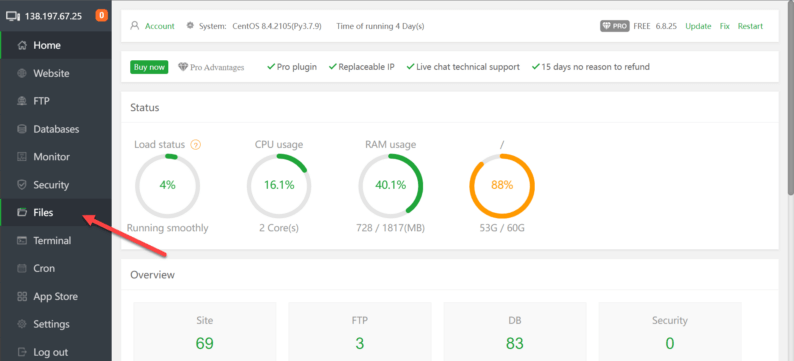Click the Update link
Image resolution: width=794 pixels, height=361 pixels.
(698, 26)
